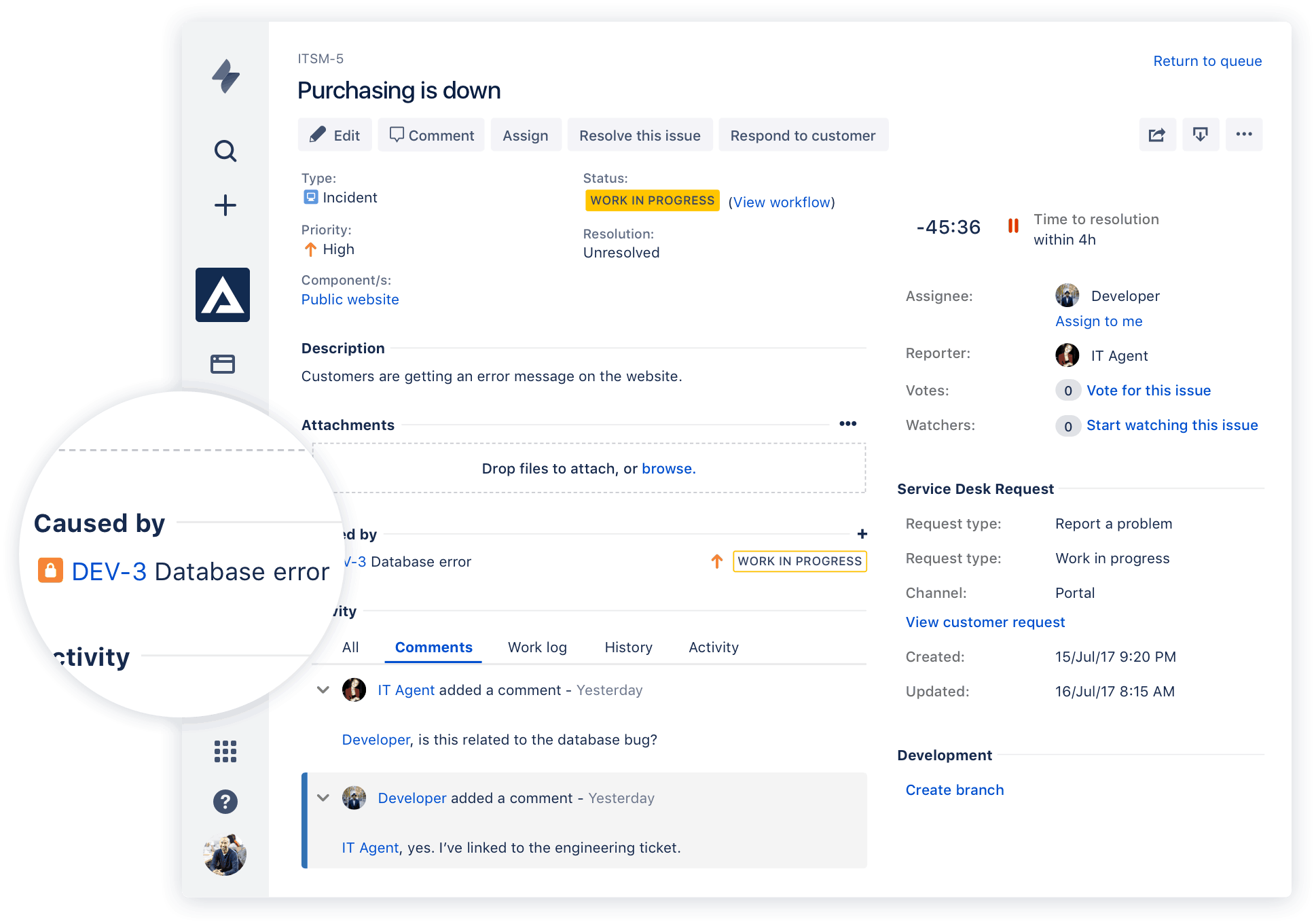Click the watchers count badge
Viewport: 1316px width, 924px height.
click(x=1068, y=425)
